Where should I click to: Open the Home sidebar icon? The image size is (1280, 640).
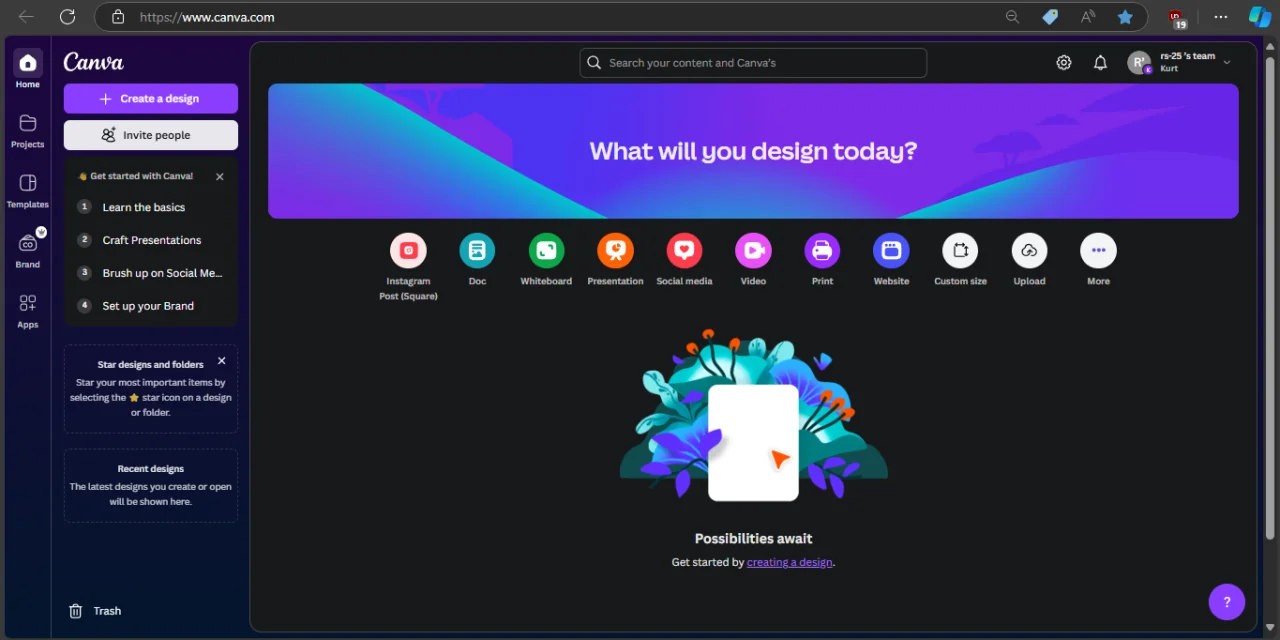(28, 63)
